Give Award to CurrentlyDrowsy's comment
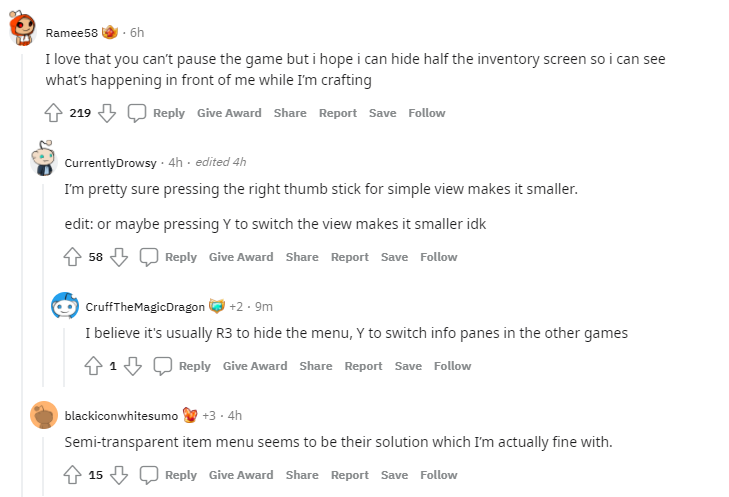 [x=241, y=257]
